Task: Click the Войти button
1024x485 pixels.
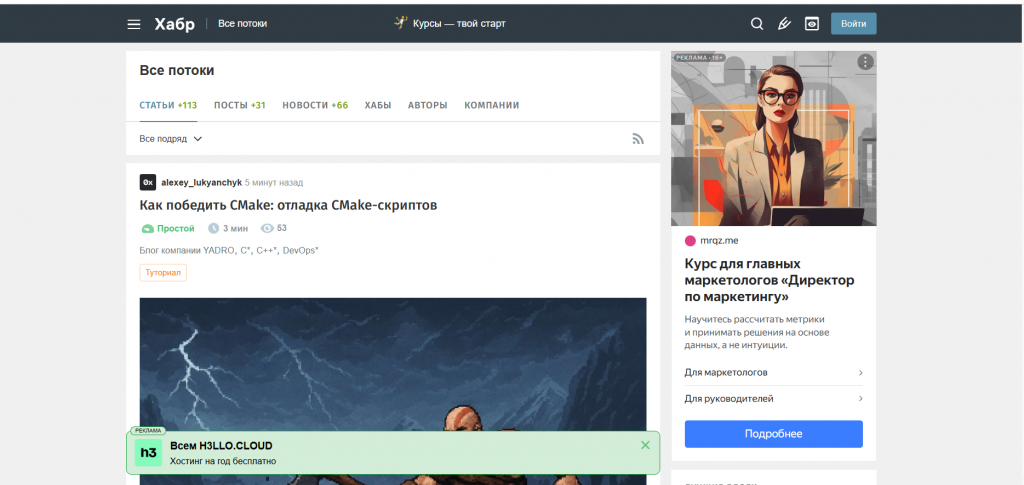Action: [x=854, y=23]
